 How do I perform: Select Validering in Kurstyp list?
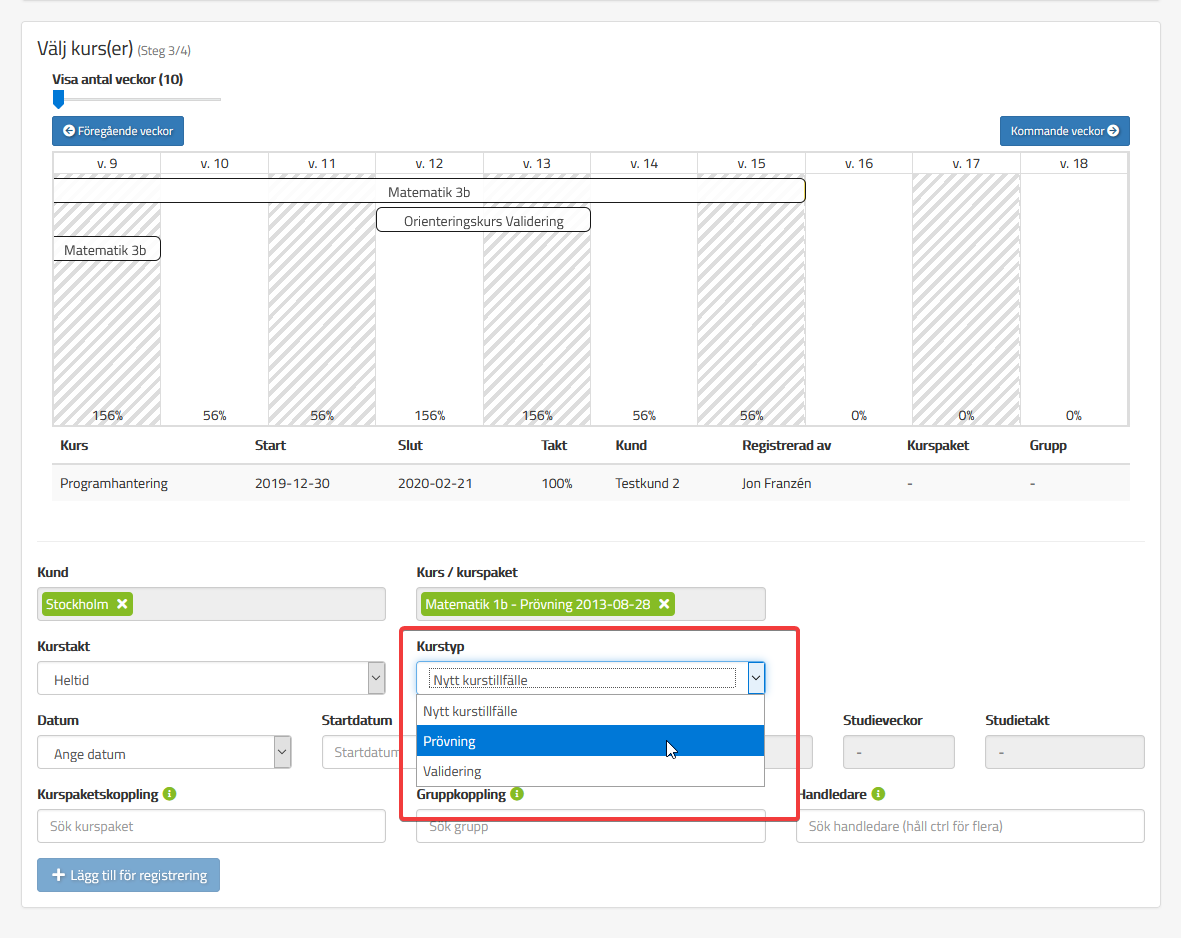coord(590,771)
